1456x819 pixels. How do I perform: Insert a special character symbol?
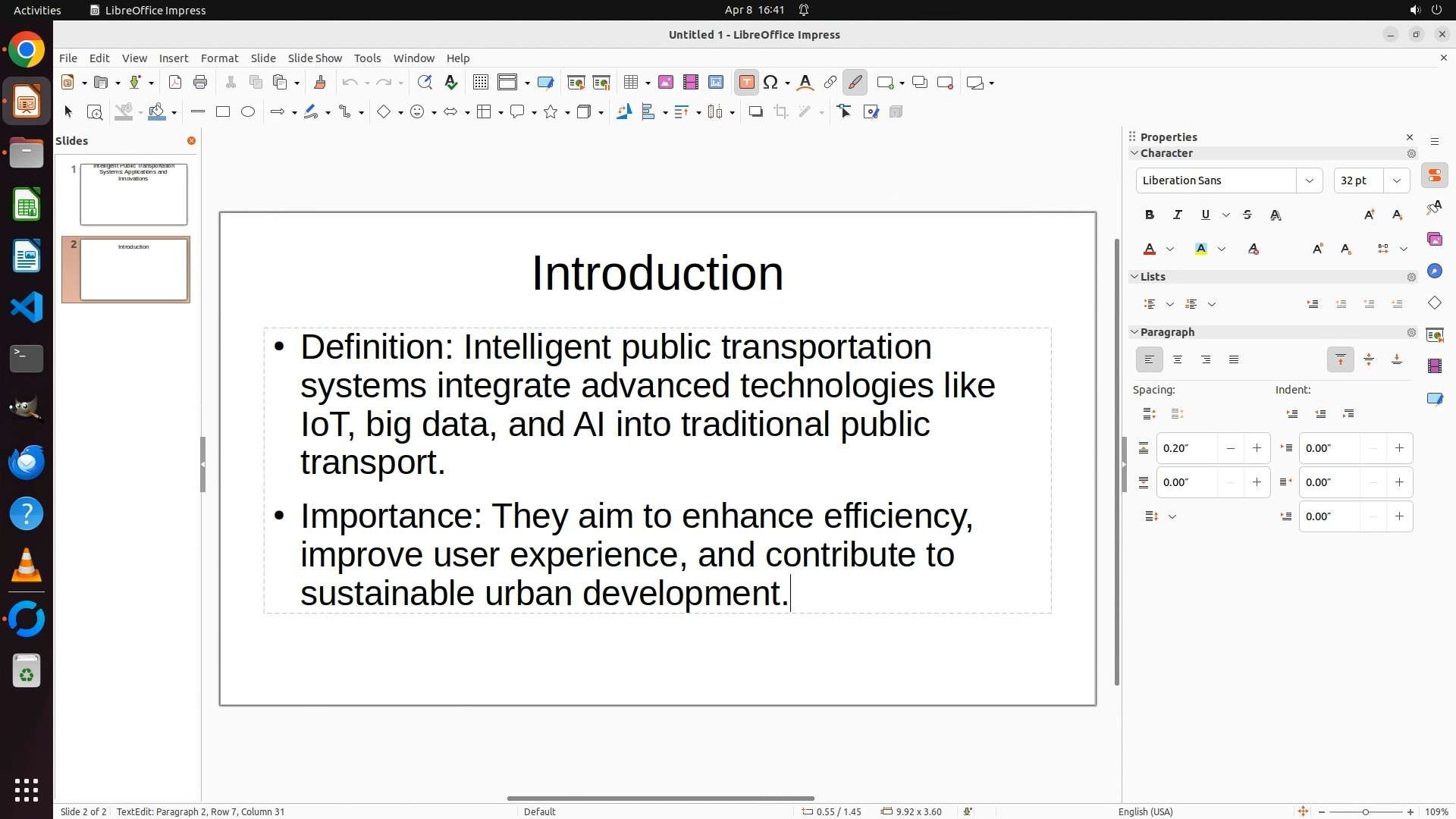pos(770,83)
